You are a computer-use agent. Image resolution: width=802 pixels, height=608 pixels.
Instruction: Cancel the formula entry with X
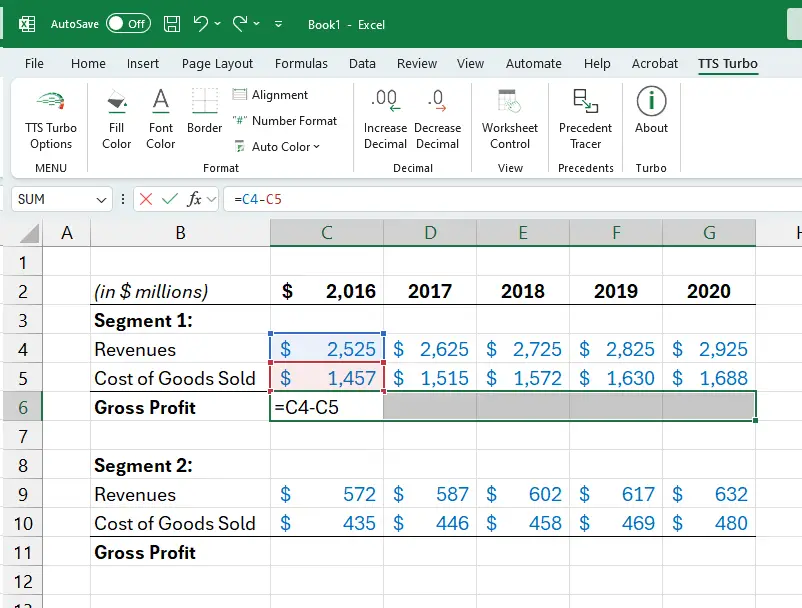coord(146,199)
